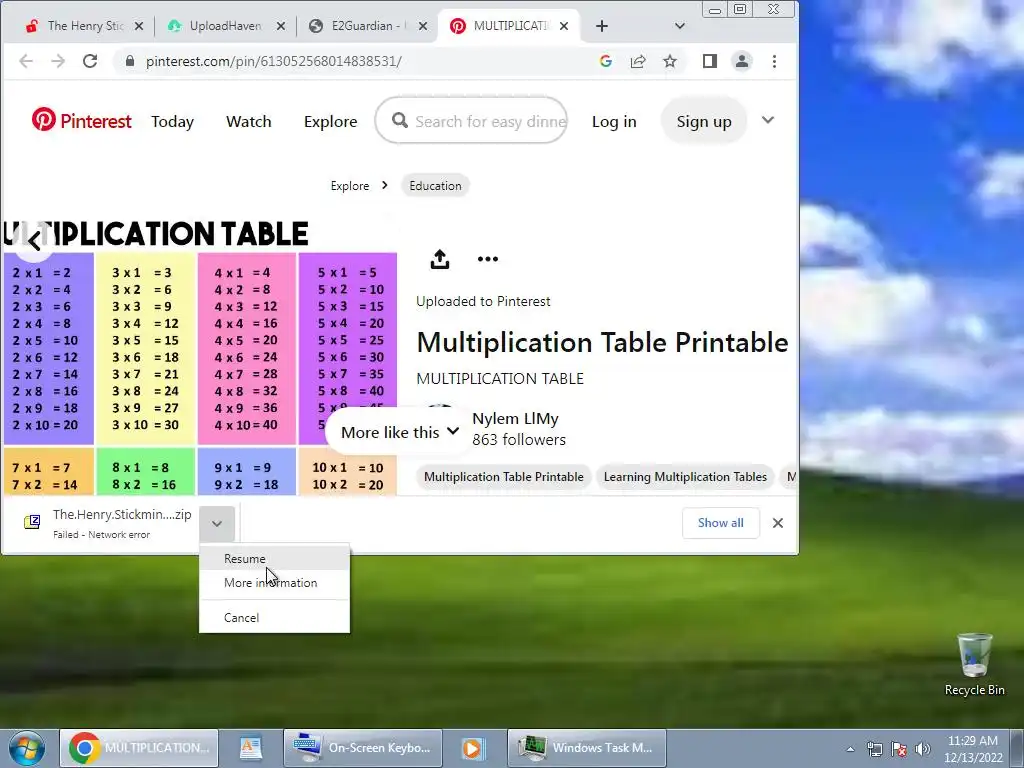Screen dimensions: 1024x768
Task: Choose Resume in download menu
Action: [x=274, y=559]
